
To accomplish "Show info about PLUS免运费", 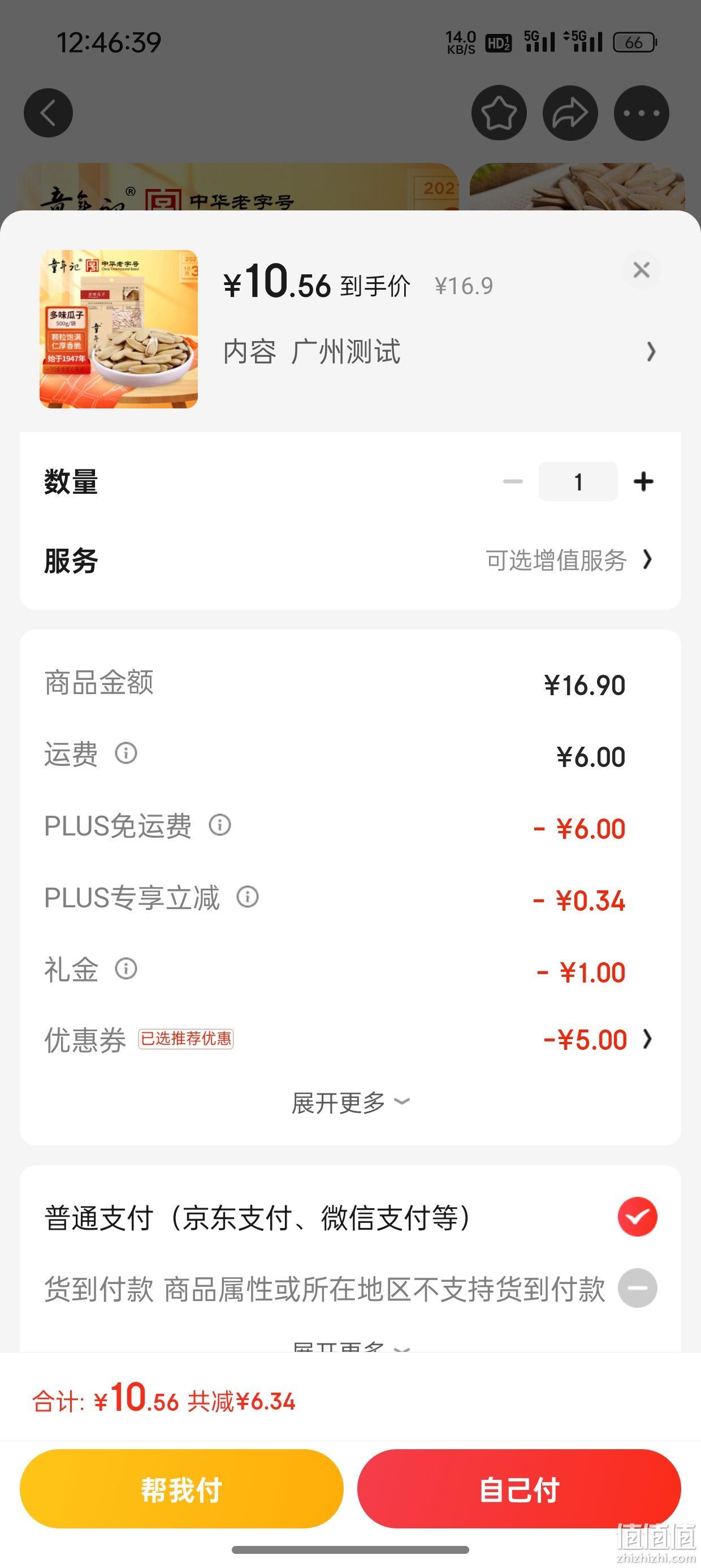I will (x=220, y=825).
